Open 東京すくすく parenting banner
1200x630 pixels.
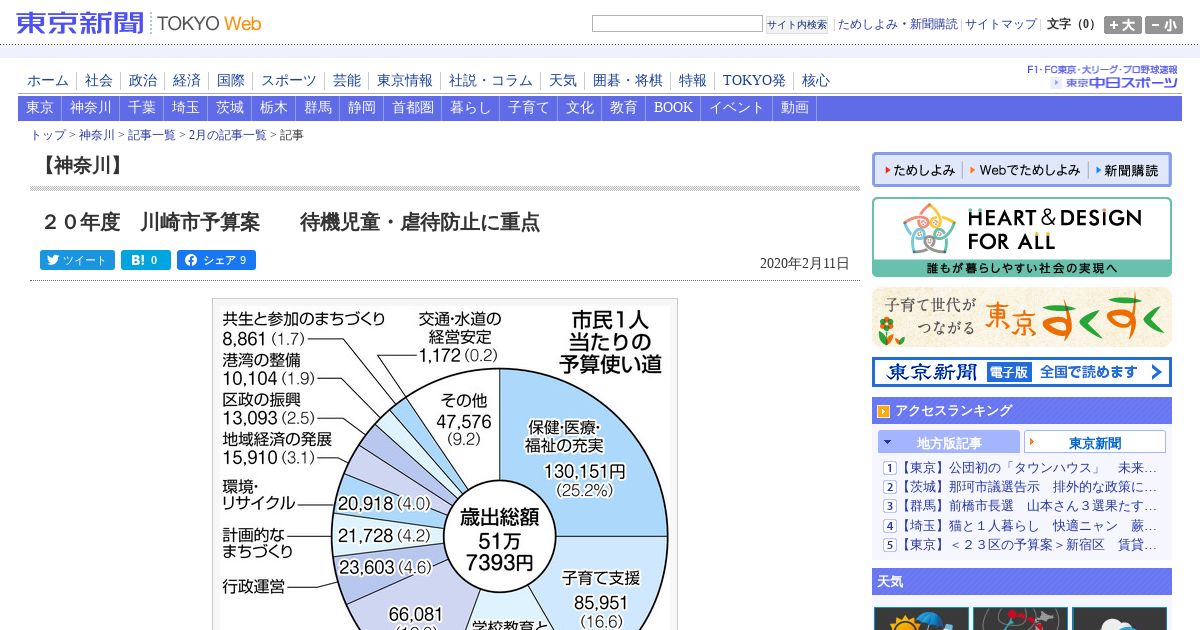(x=1021, y=317)
